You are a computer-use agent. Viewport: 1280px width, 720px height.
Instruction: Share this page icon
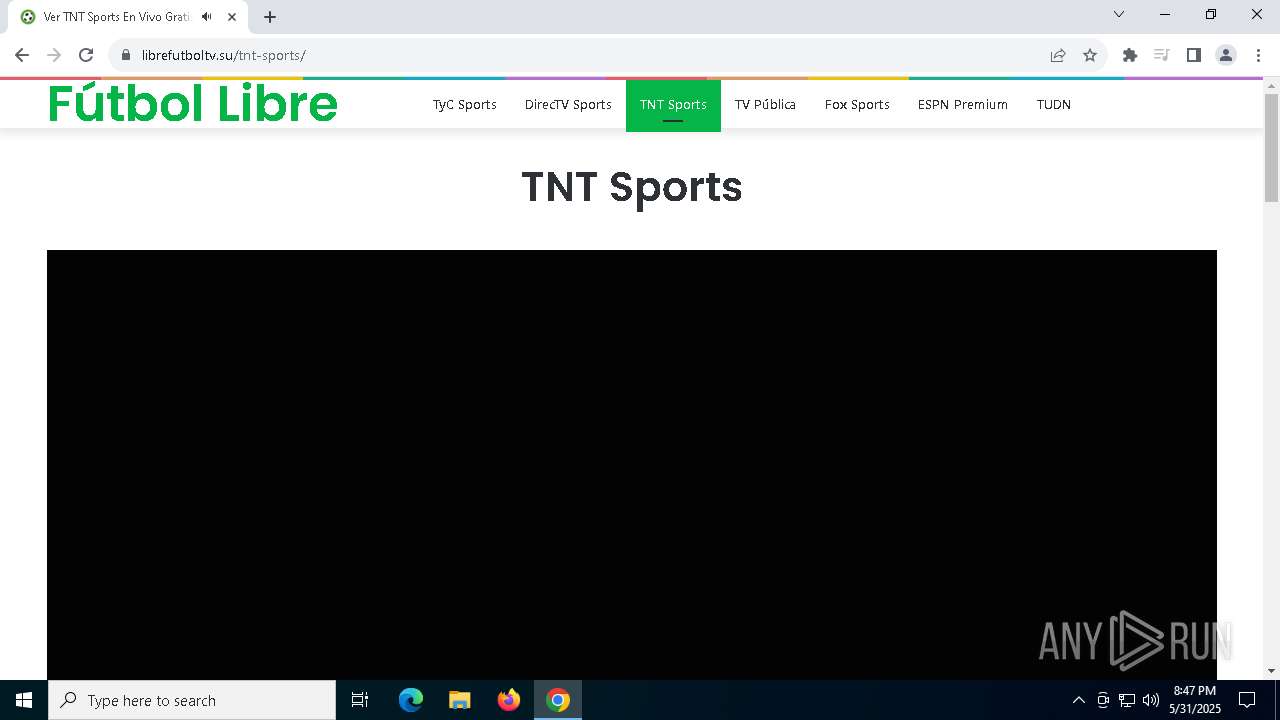tap(1058, 55)
